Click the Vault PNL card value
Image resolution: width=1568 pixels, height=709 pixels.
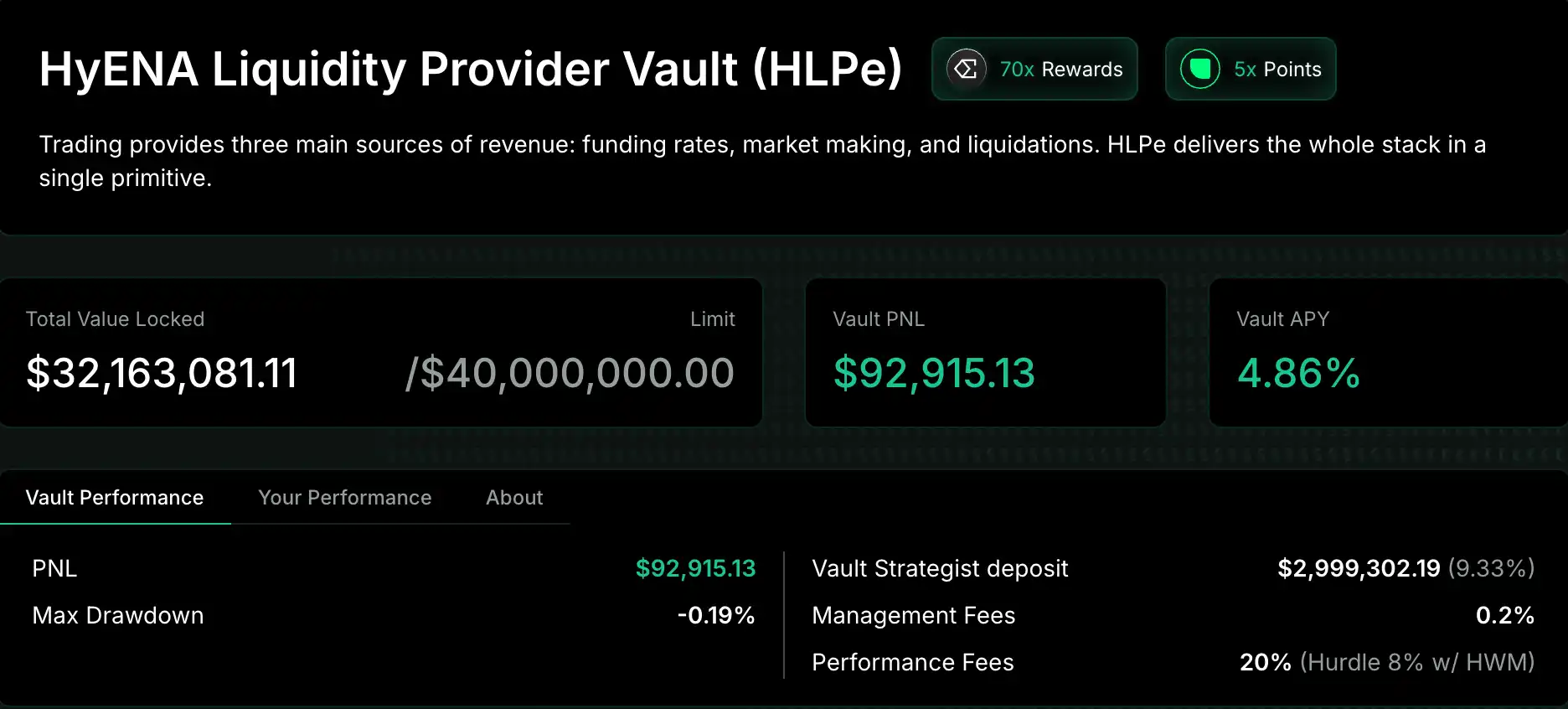click(934, 373)
